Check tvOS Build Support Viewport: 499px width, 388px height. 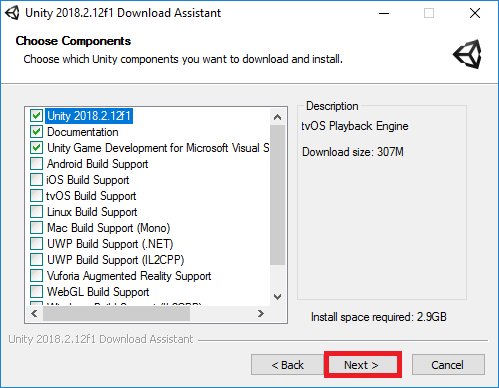pos(36,196)
